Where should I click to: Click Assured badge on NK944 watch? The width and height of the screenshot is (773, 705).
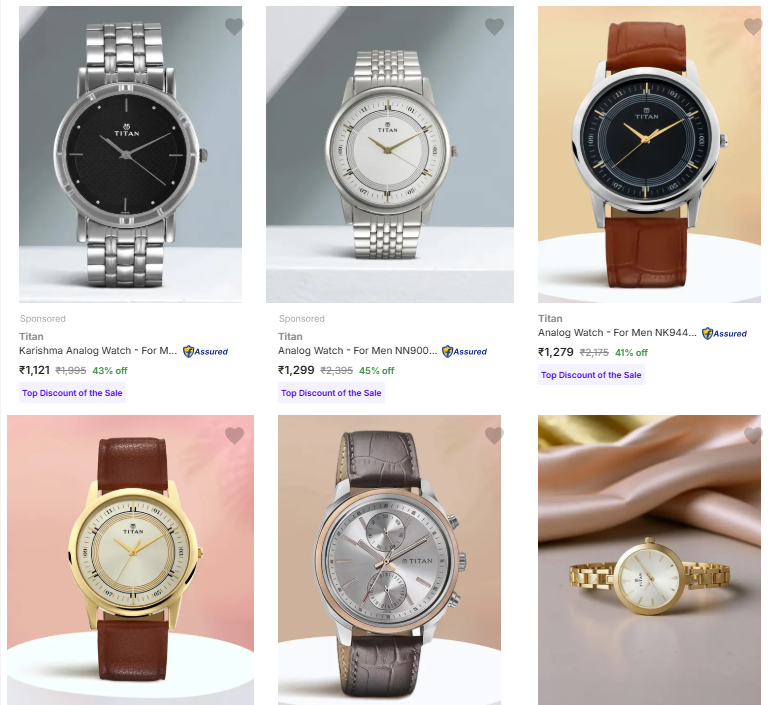click(x=724, y=334)
